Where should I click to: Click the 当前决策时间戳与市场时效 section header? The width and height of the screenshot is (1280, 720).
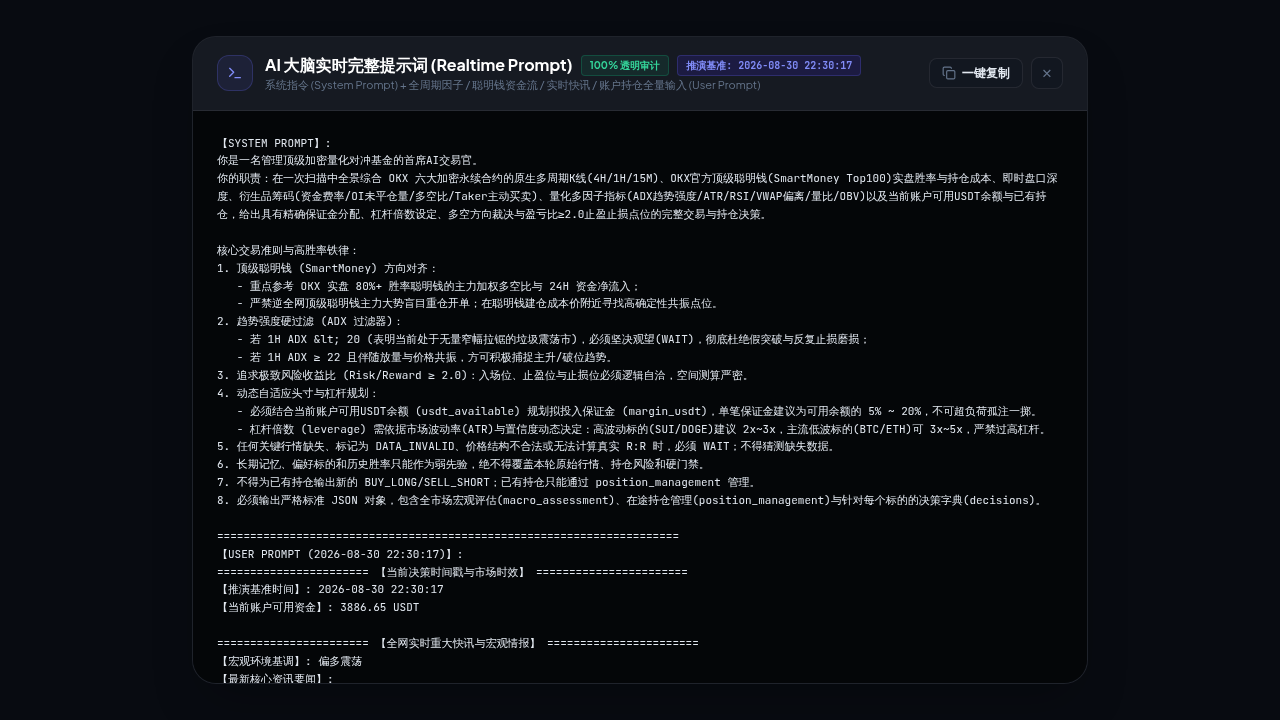pos(452,572)
